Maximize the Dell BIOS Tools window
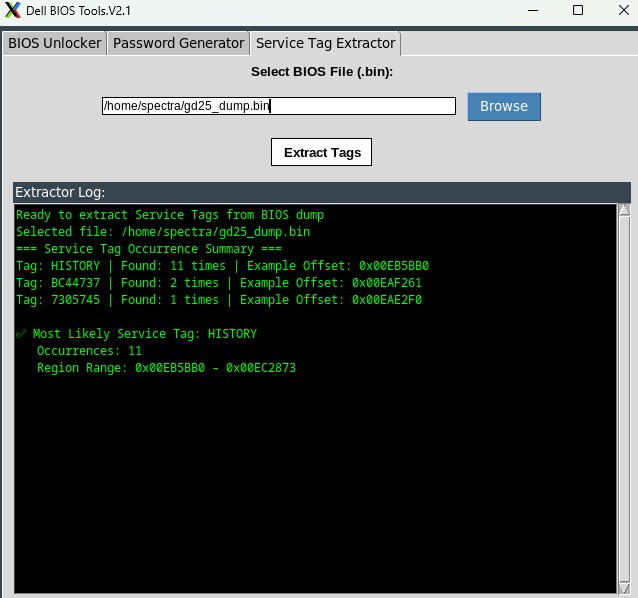This screenshot has width=638, height=598. 578,10
